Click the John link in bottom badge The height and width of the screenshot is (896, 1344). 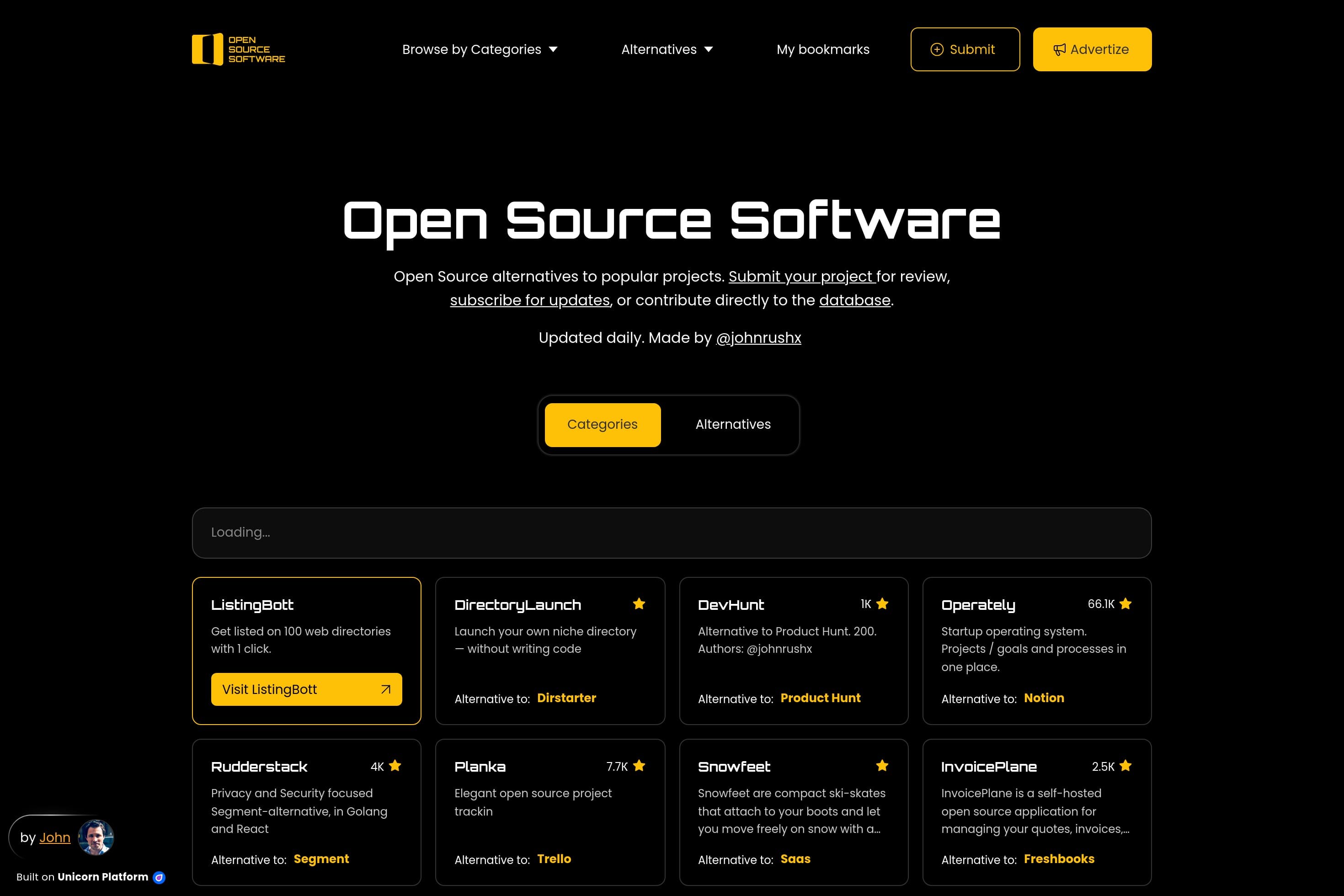55,837
